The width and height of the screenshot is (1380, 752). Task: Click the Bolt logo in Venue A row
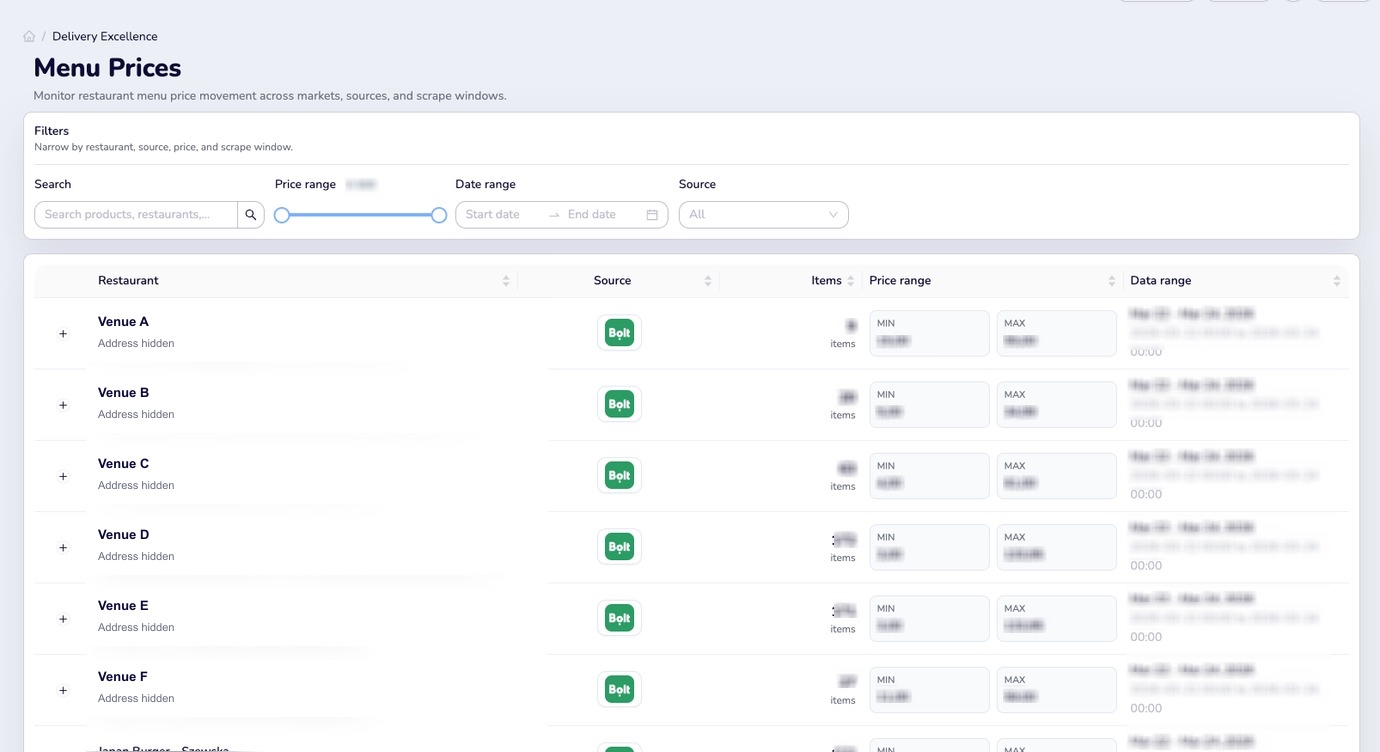point(620,333)
